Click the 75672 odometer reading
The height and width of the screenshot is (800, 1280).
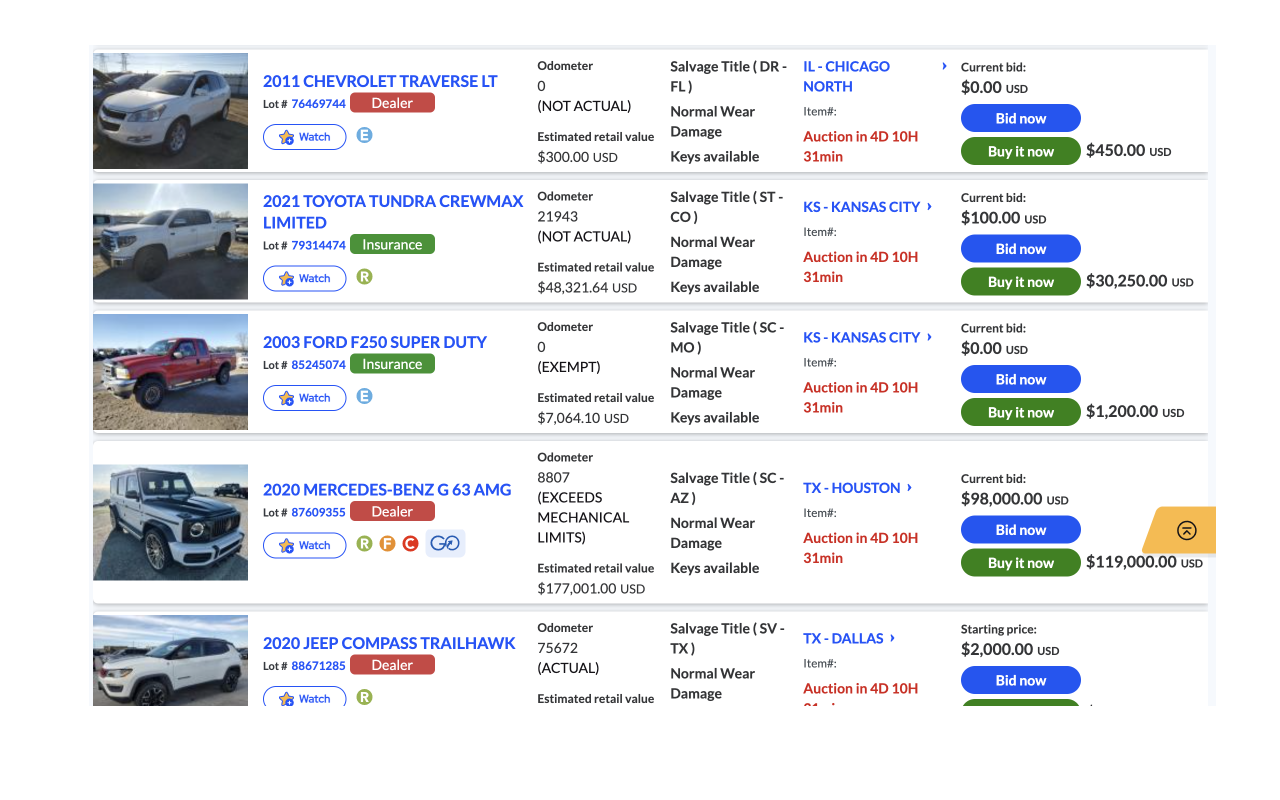(x=558, y=648)
